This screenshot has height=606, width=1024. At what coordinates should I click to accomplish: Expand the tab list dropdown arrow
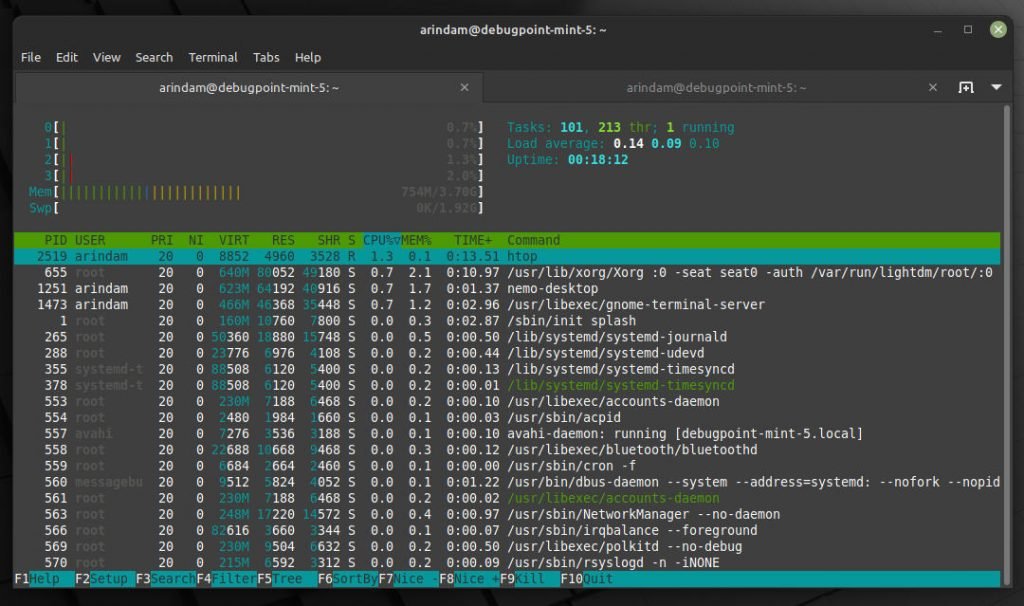996,88
